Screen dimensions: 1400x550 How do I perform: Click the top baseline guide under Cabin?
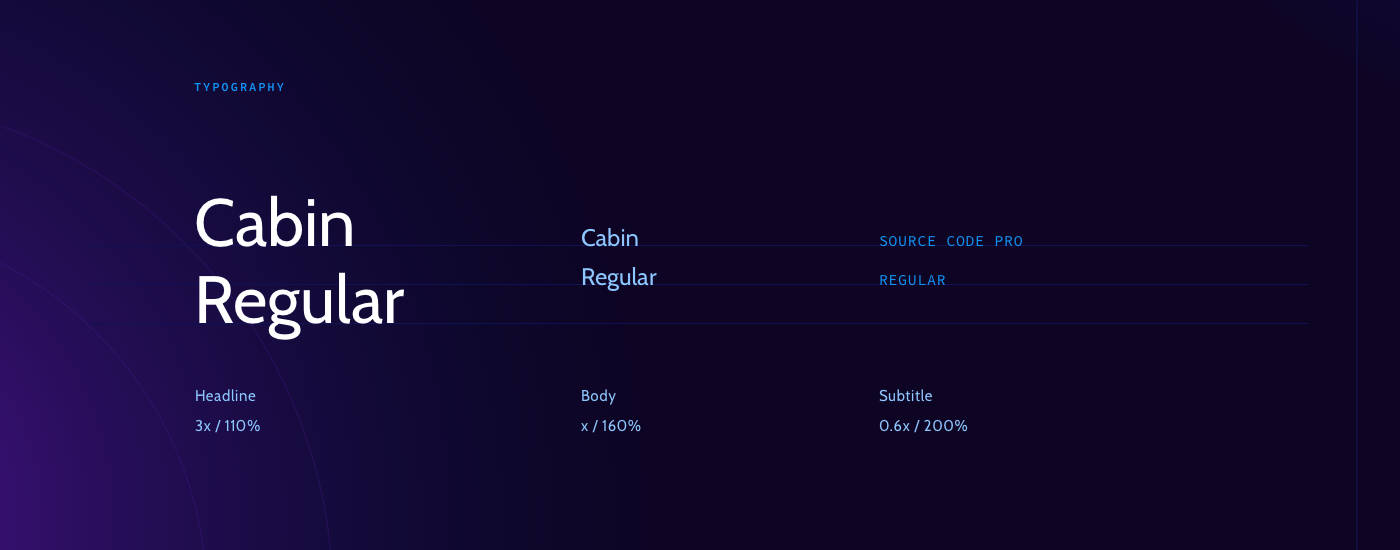[x=750, y=245]
